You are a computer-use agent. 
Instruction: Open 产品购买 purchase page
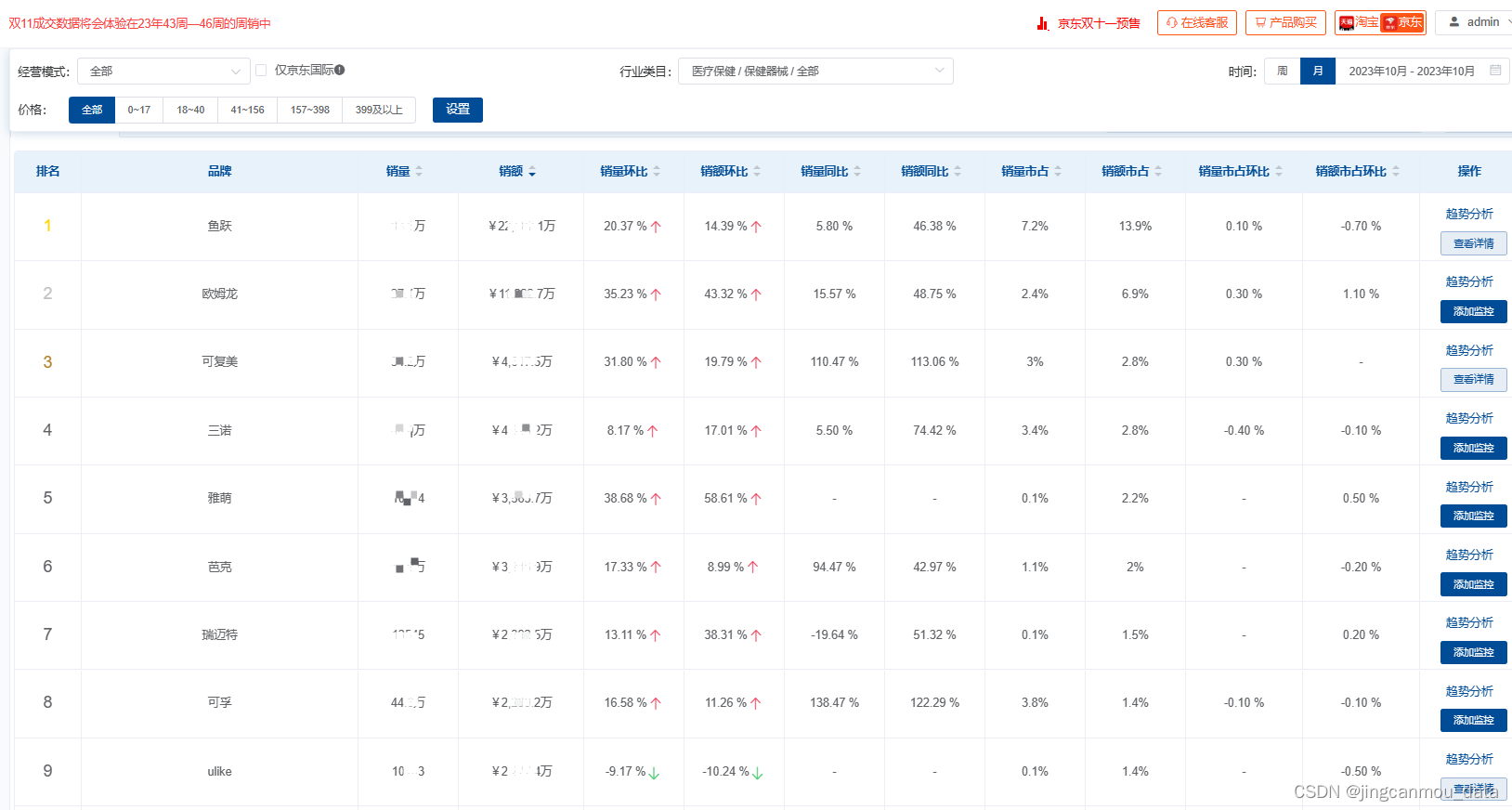point(1285,22)
